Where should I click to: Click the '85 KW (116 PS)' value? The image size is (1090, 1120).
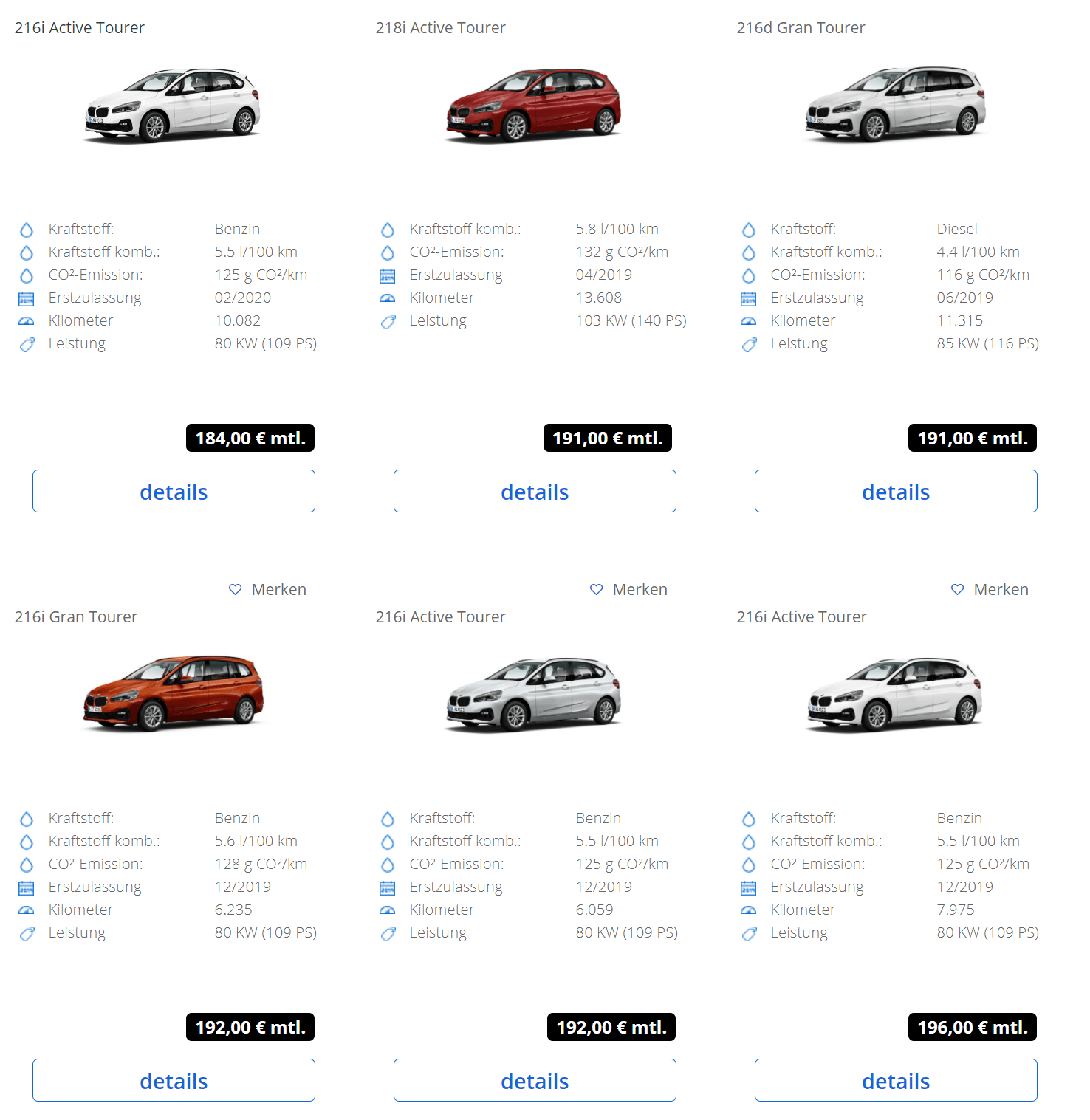click(x=988, y=343)
